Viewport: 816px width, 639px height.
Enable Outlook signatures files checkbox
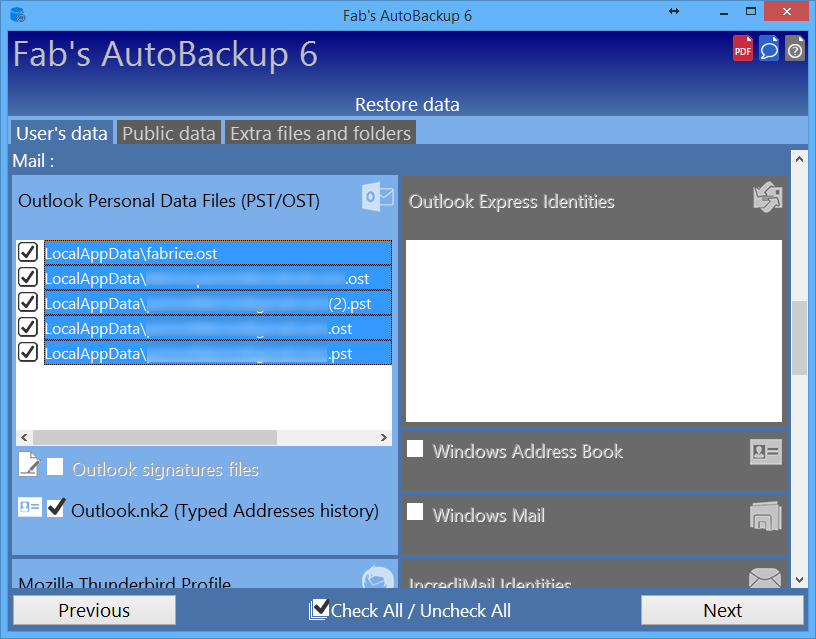[x=55, y=467]
